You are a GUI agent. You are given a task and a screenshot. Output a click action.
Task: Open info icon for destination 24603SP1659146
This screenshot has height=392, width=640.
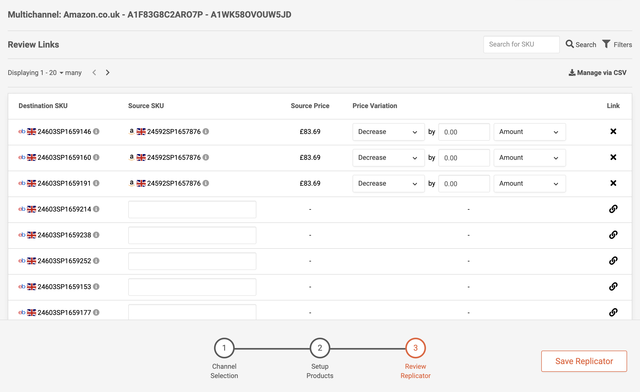click(x=96, y=131)
